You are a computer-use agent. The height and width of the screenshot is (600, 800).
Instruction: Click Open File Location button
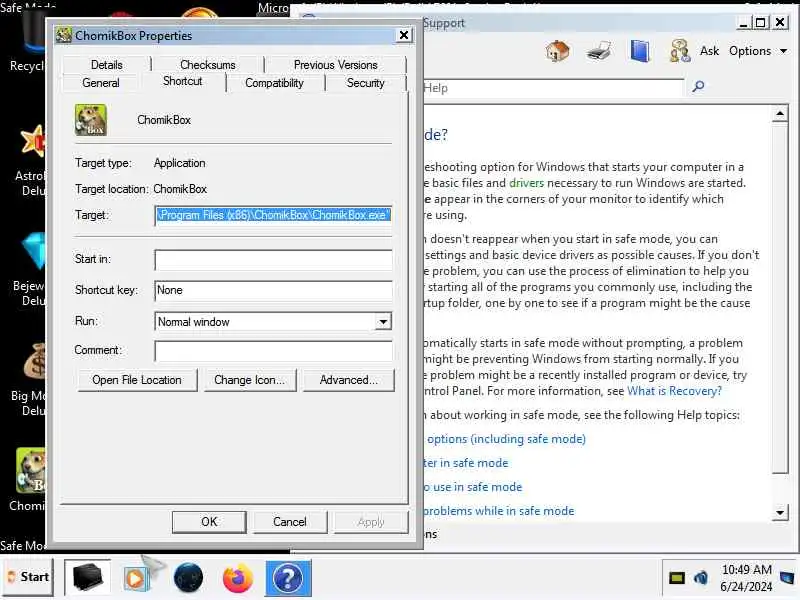tap(137, 380)
